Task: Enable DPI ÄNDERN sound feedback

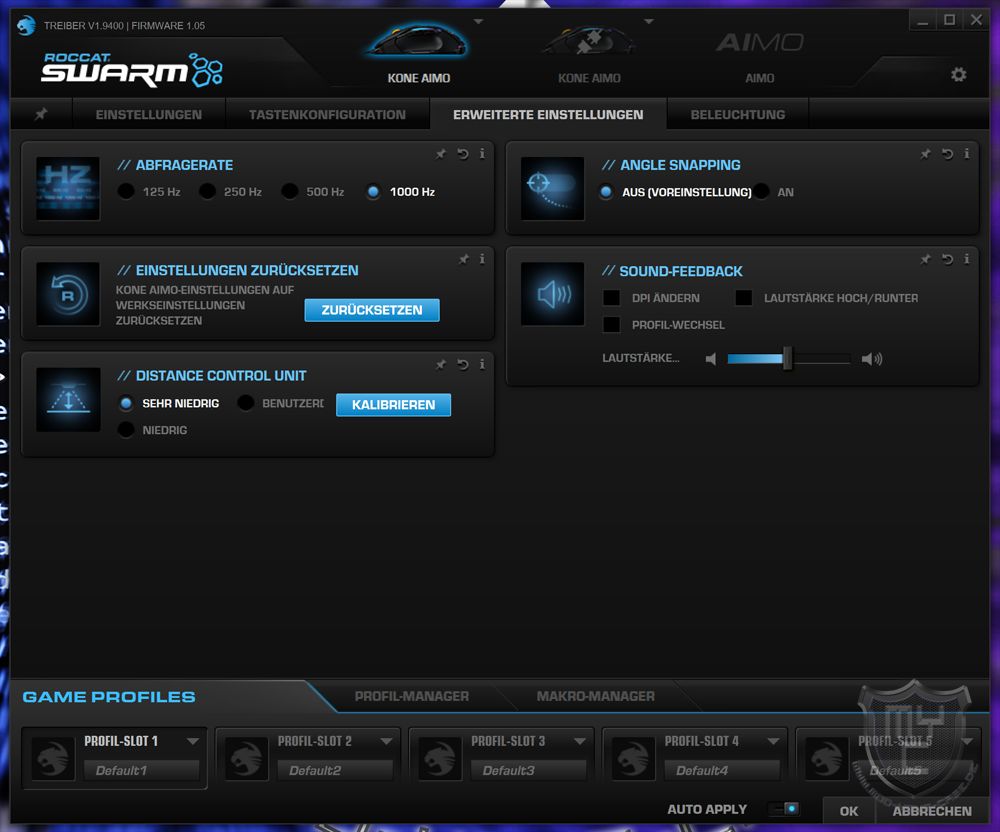Action: tap(611, 298)
